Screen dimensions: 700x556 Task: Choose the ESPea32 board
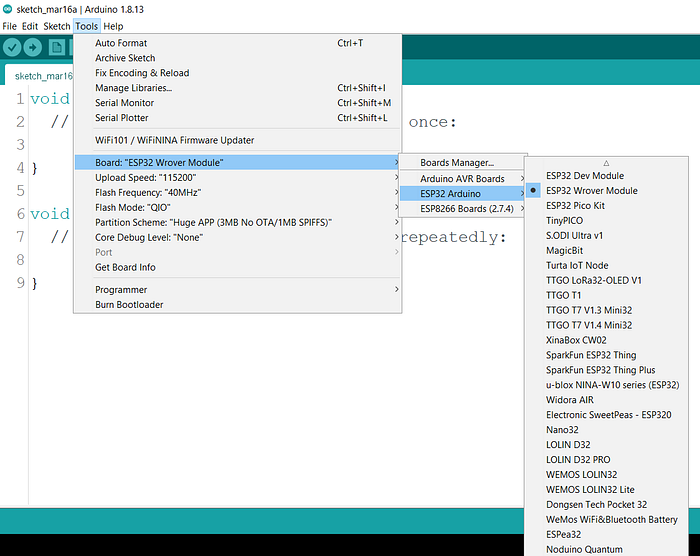[x=606, y=535]
